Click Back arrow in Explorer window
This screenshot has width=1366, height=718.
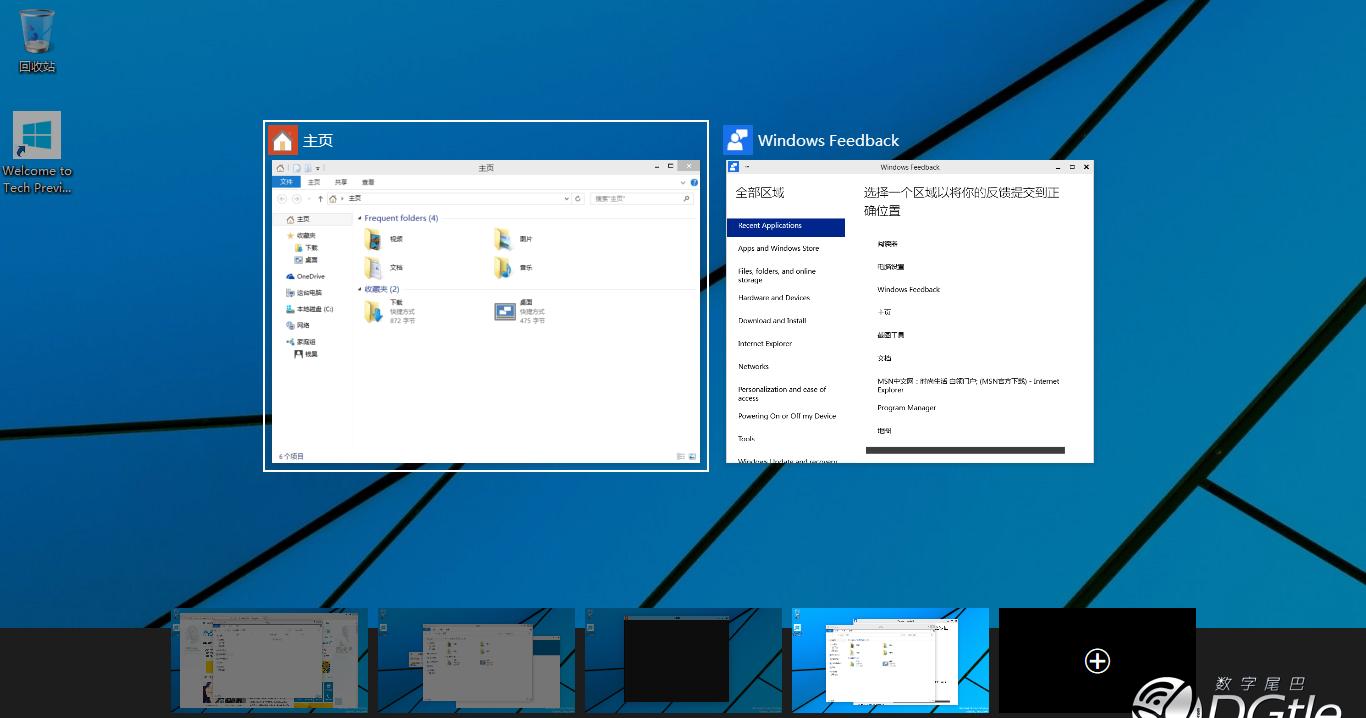click(x=283, y=199)
